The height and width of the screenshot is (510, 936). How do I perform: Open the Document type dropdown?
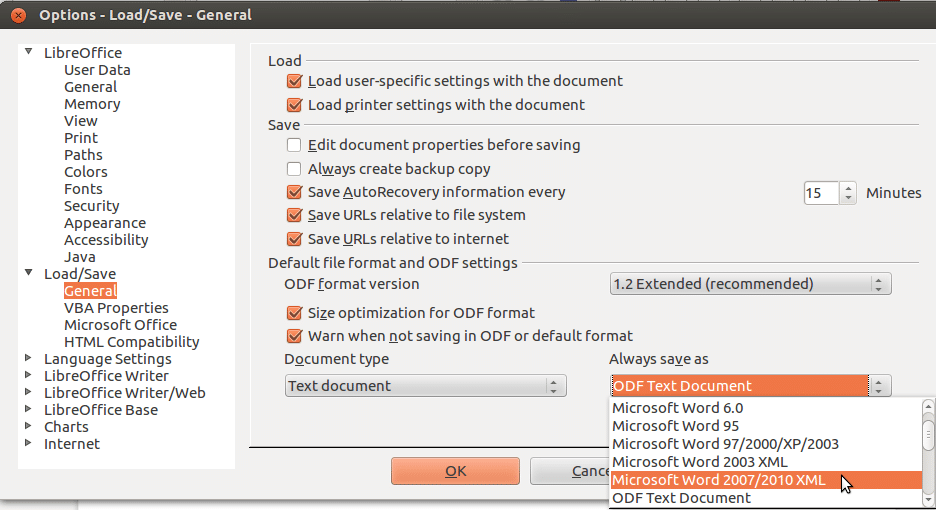coord(425,386)
